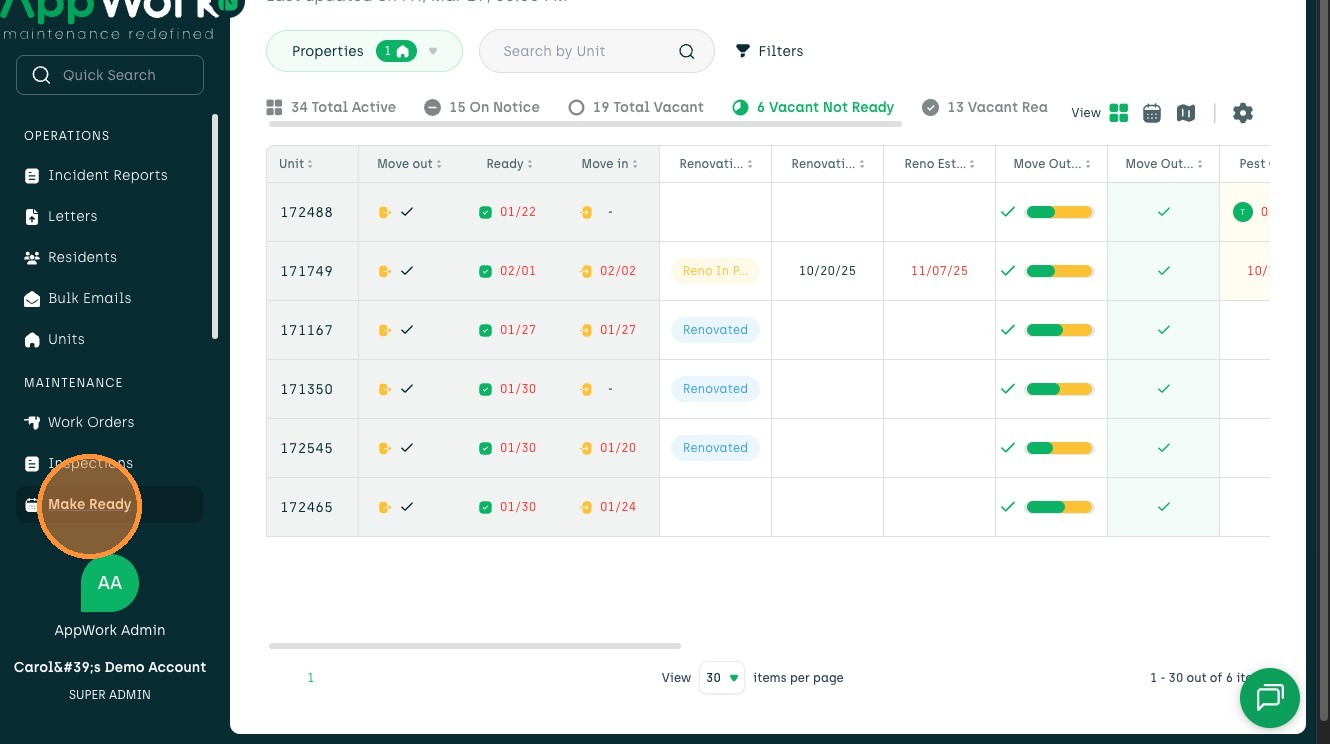Click the search magnifier icon
Viewport: 1330px width, 744px height.
point(686,52)
